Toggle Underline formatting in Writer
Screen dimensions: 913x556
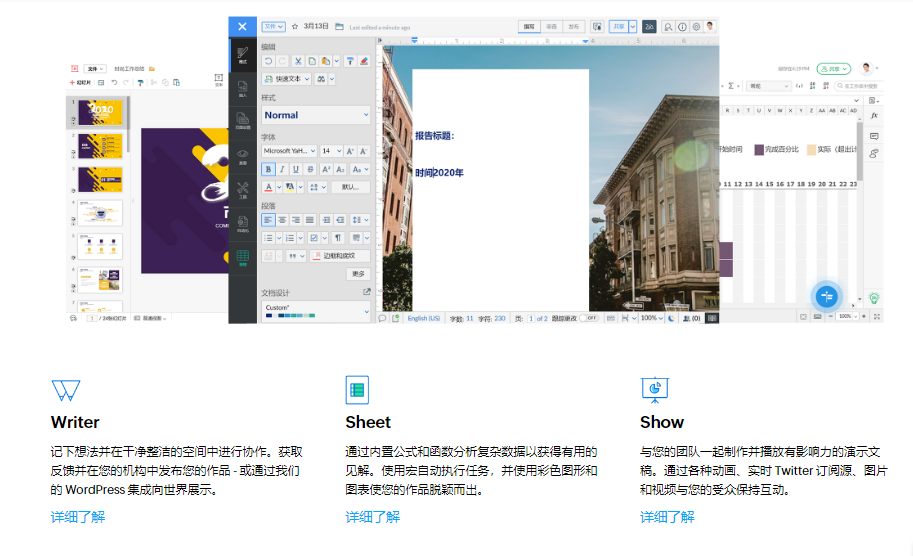click(296, 169)
